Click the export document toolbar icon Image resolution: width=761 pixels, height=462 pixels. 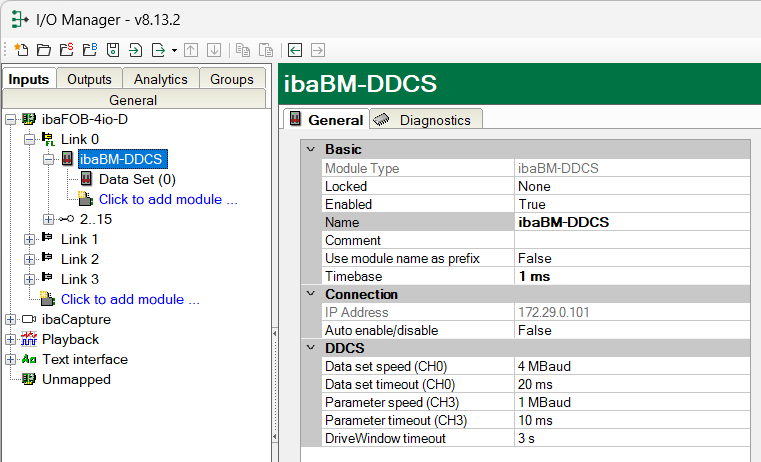tap(159, 49)
